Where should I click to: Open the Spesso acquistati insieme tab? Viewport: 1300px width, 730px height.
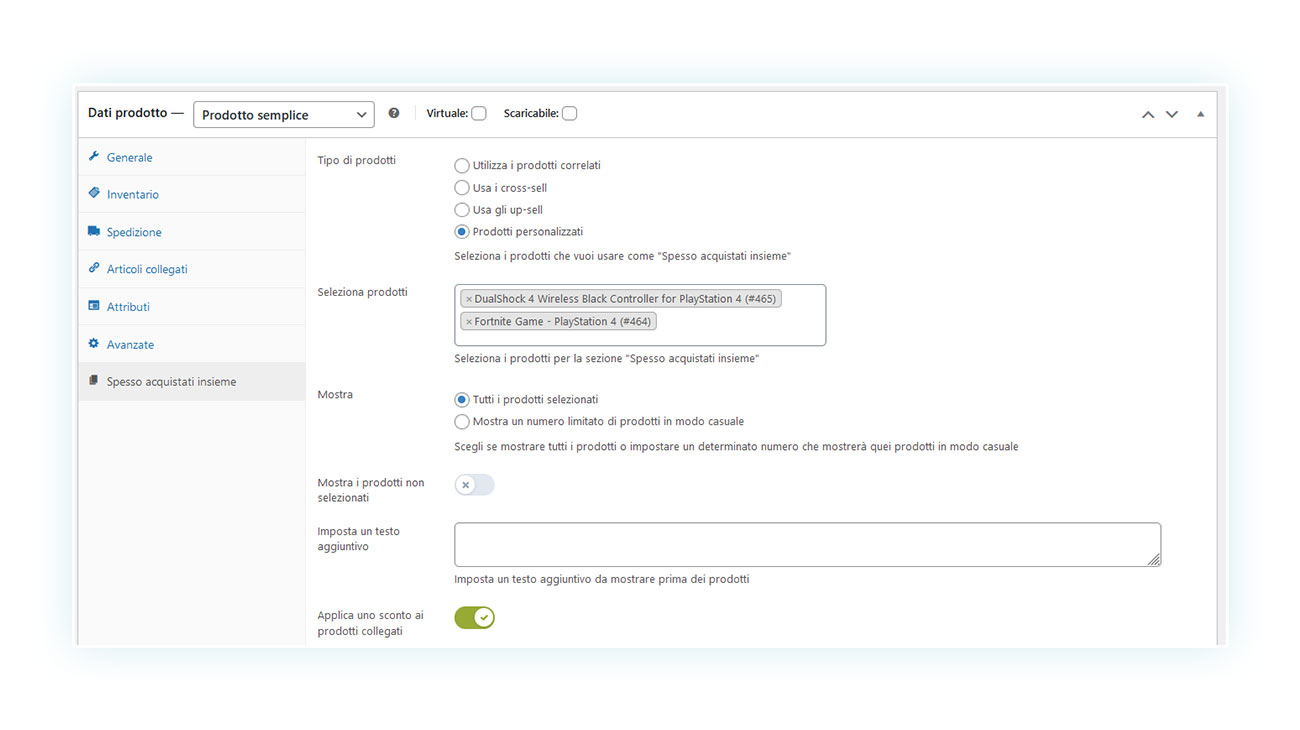point(192,381)
